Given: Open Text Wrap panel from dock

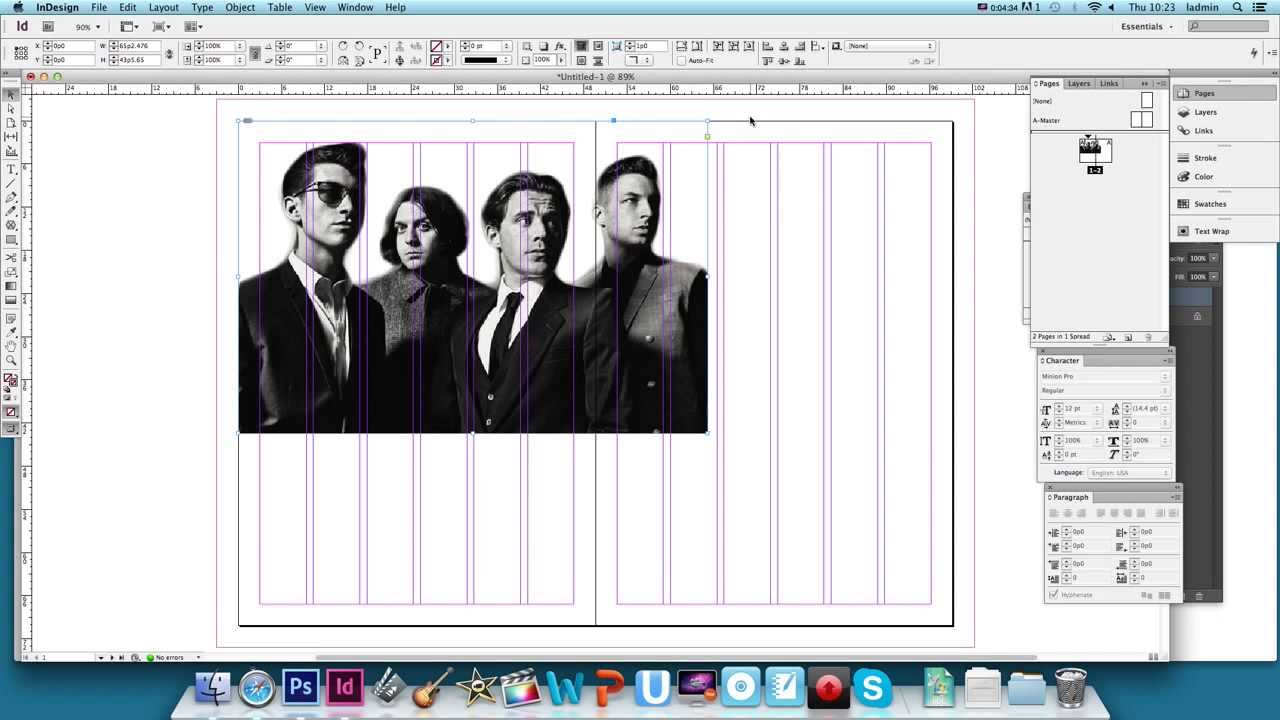Looking at the screenshot, I should 1211,231.
